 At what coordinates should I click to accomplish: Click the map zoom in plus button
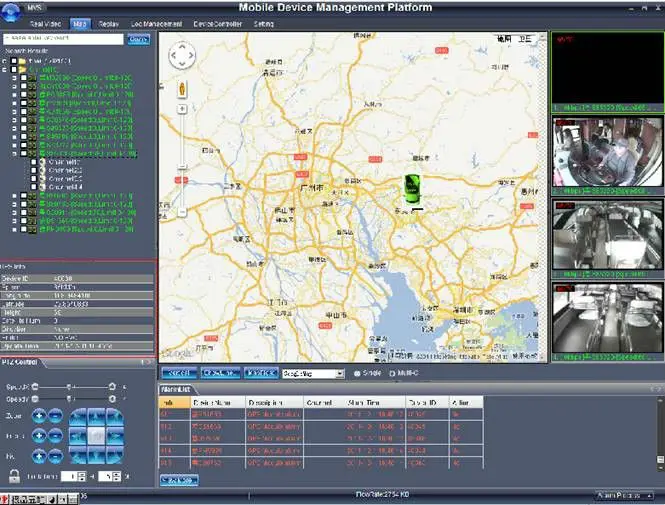click(182, 109)
